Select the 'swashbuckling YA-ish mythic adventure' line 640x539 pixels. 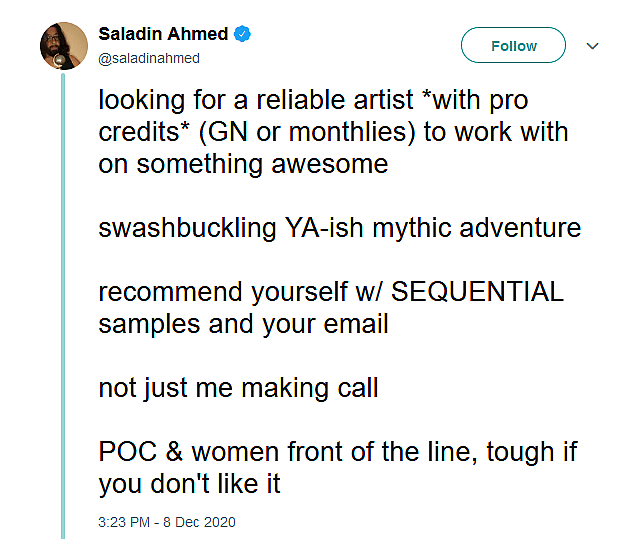pos(339,228)
